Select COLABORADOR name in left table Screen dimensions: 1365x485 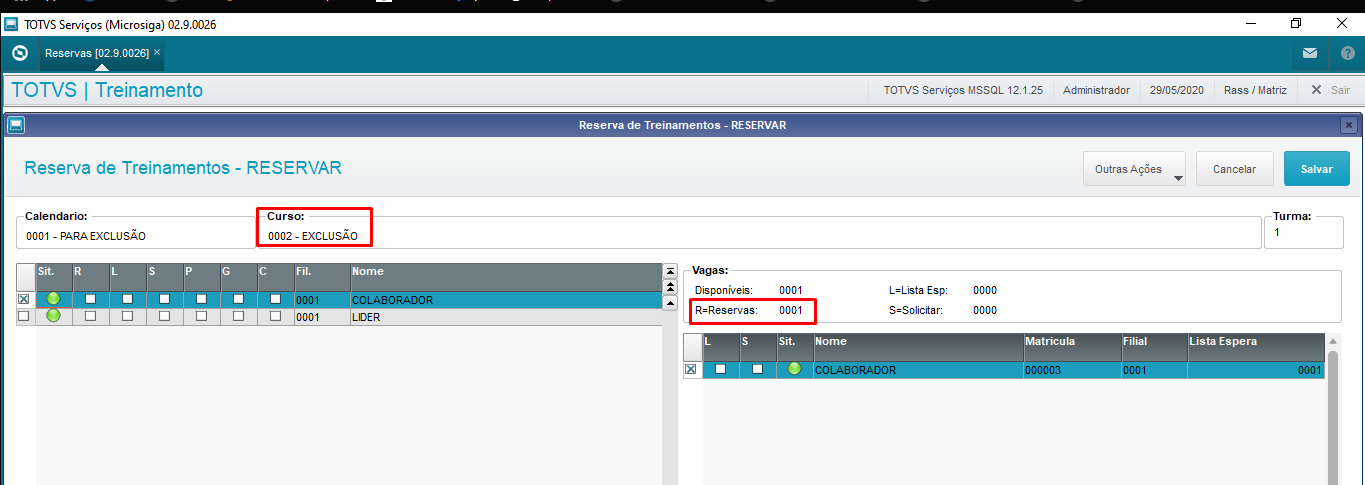click(506, 299)
